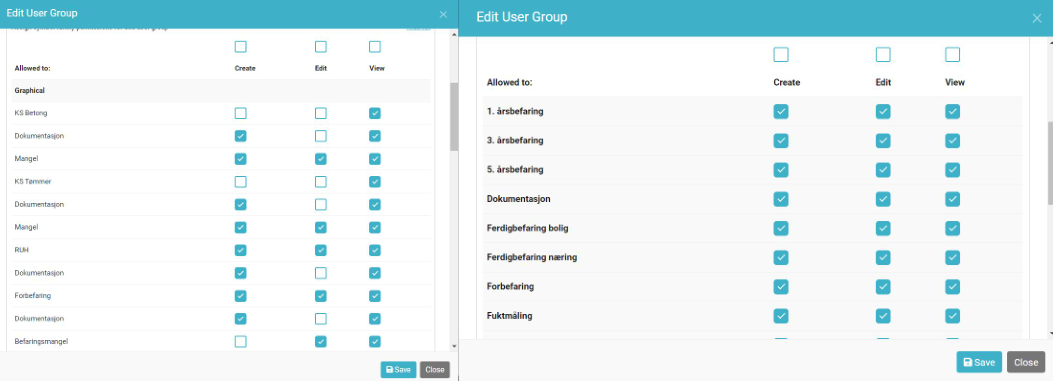
Task: Uncheck View for 5. årsbefaring
Action: (x=952, y=170)
